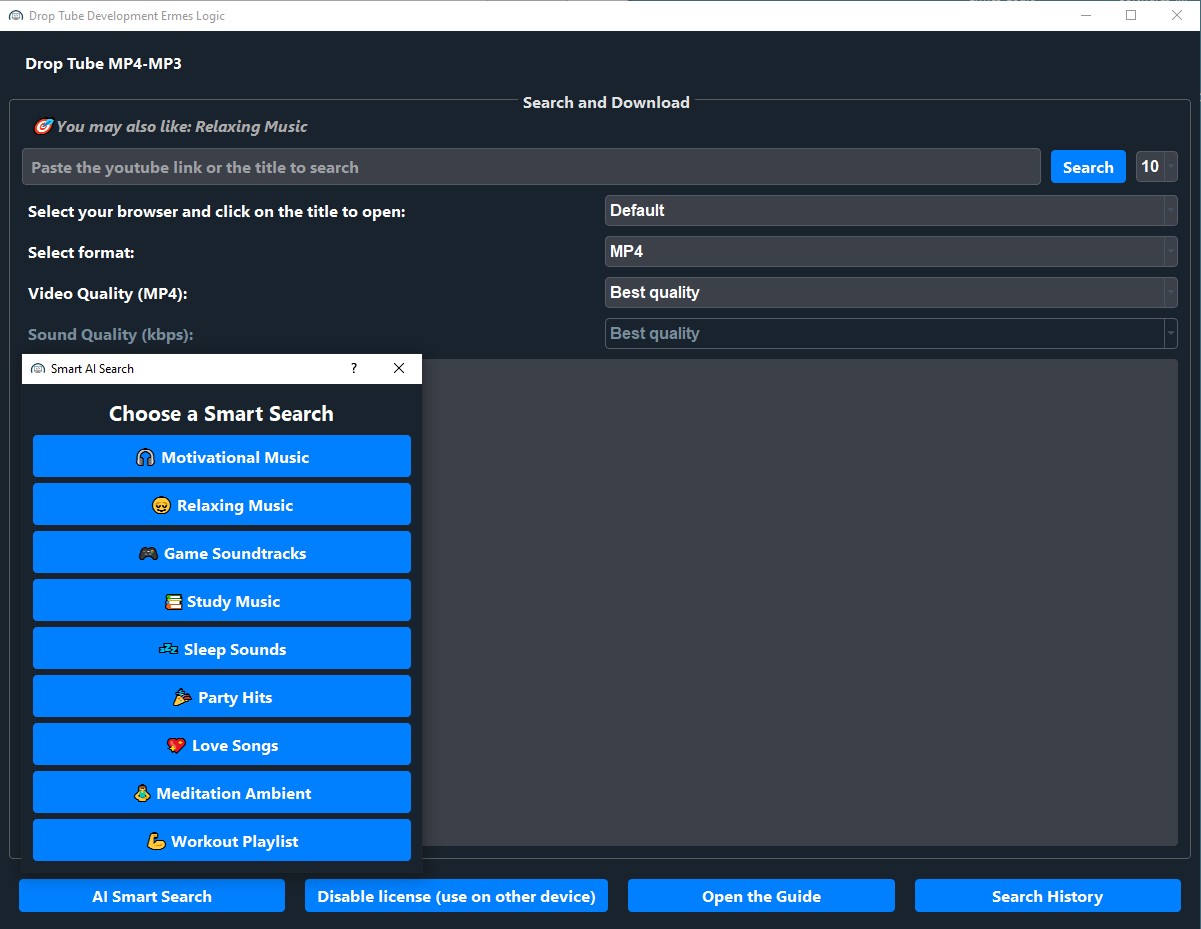Click the books icon on Study Music
1201x929 pixels.
click(x=173, y=602)
